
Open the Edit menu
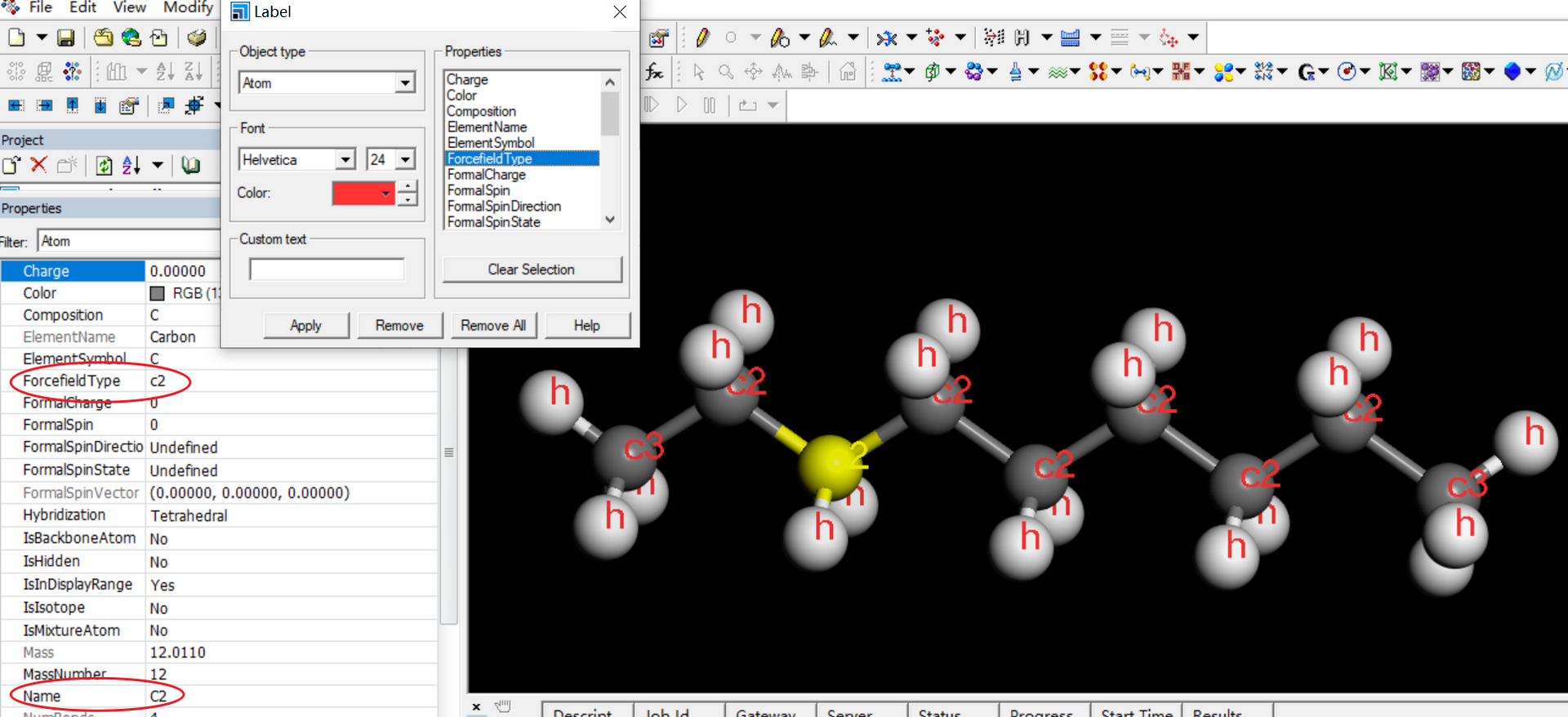pyautogui.click(x=83, y=7)
